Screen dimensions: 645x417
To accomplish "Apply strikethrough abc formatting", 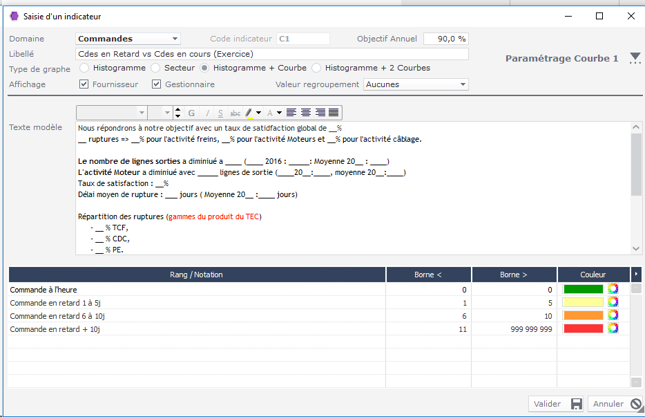I will pos(235,113).
